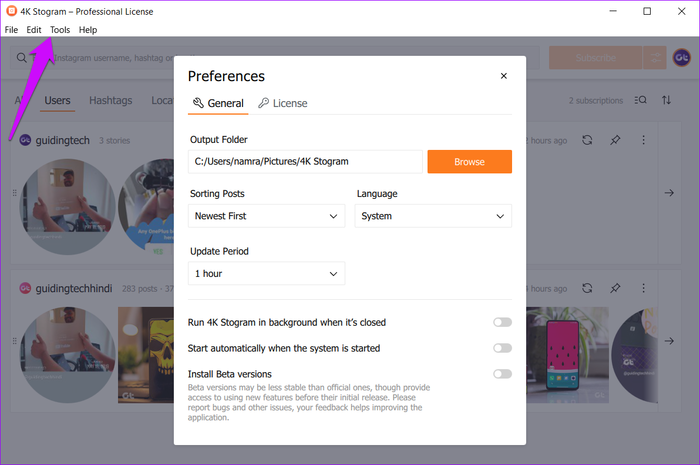
Task: Click the guidingtech username
Action: pyautogui.click(x=62, y=141)
